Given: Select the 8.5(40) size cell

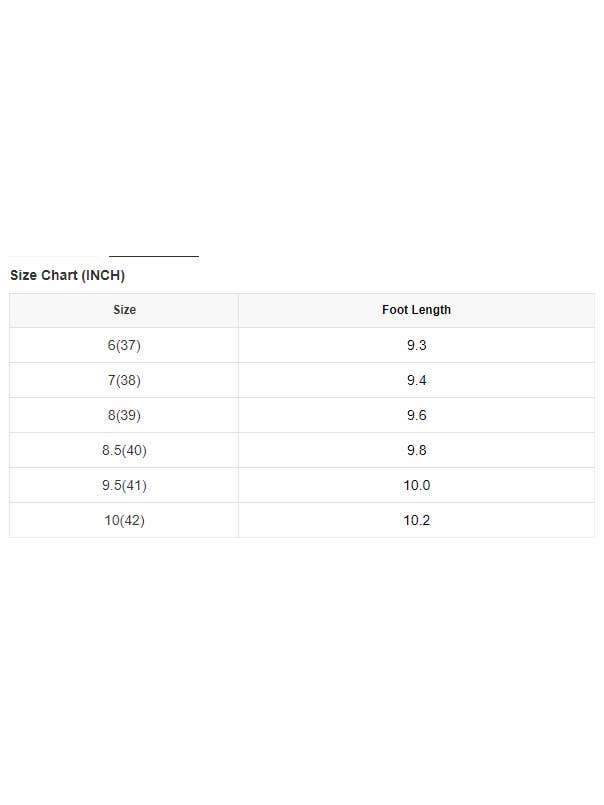Looking at the screenshot, I should 124,450.
